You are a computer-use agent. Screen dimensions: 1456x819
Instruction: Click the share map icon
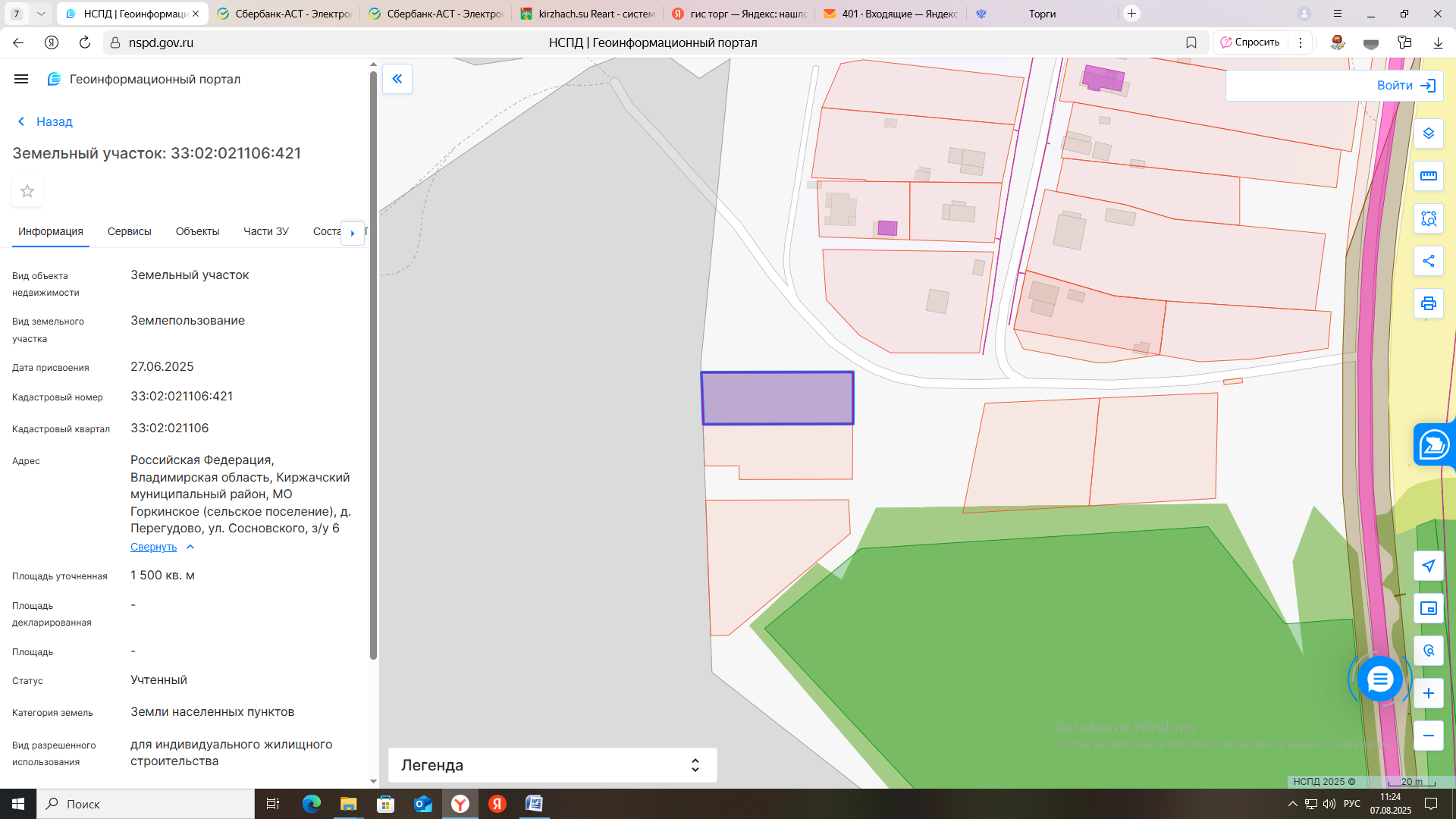(x=1428, y=261)
